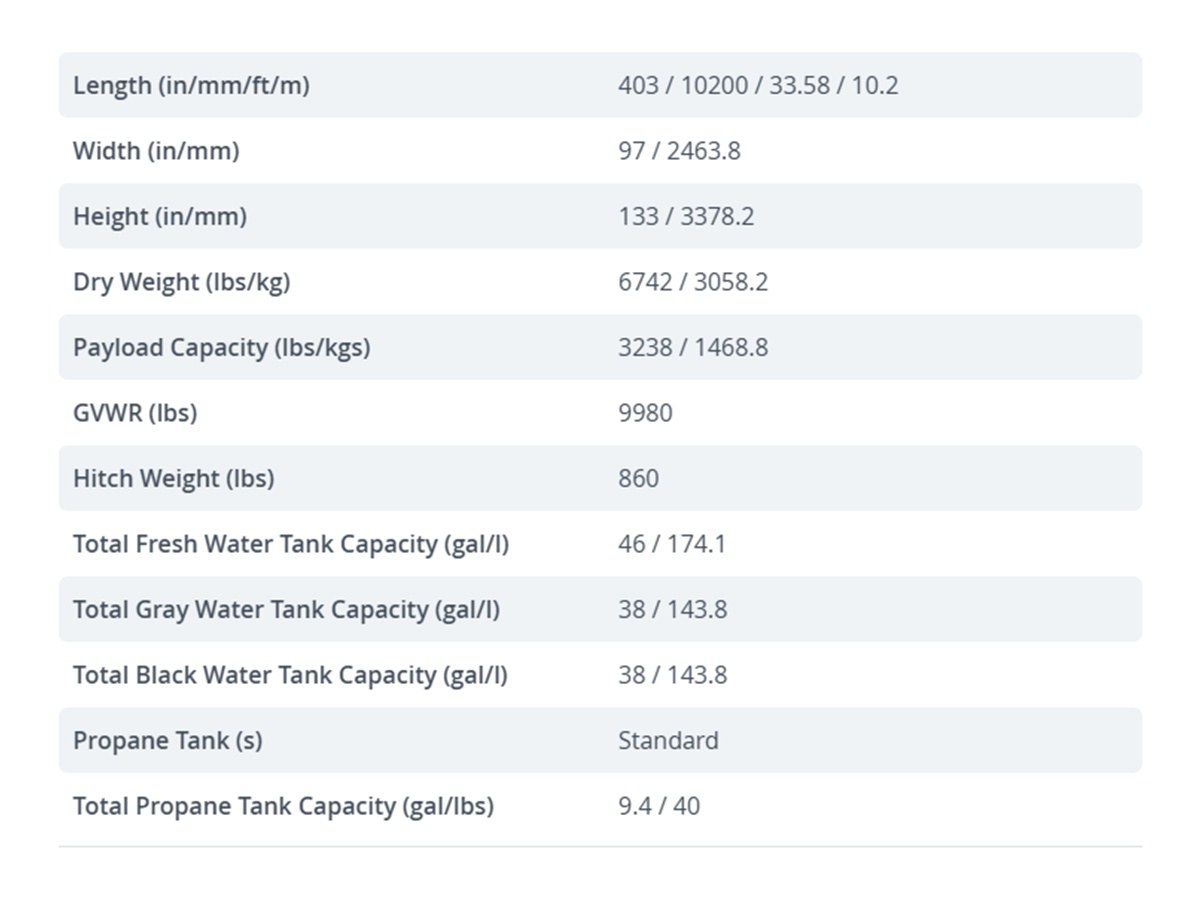The width and height of the screenshot is (1200, 900).
Task: Select the height value 133 / 3378.2
Action: [686, 217]
